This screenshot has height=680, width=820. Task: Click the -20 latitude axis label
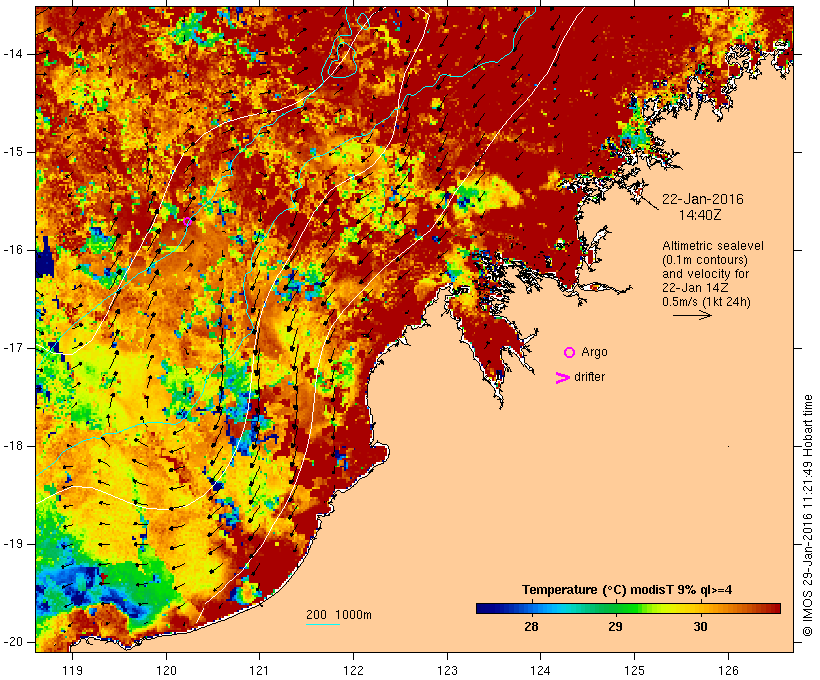[13, 642]
